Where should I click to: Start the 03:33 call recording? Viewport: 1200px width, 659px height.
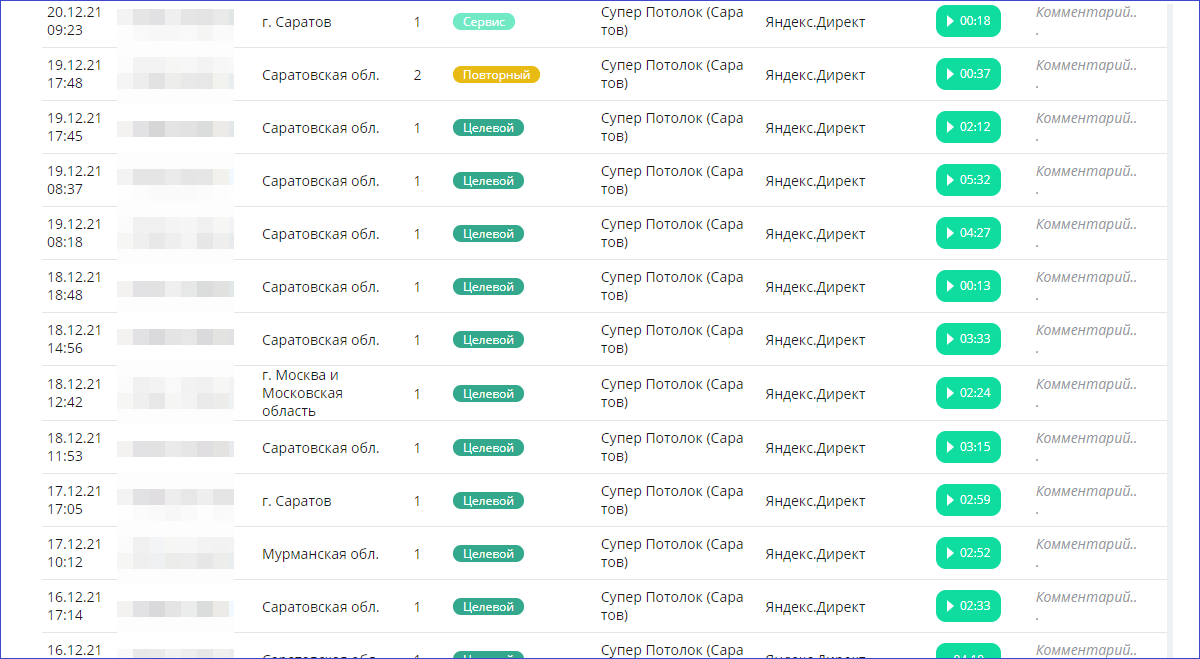[967, 339]
